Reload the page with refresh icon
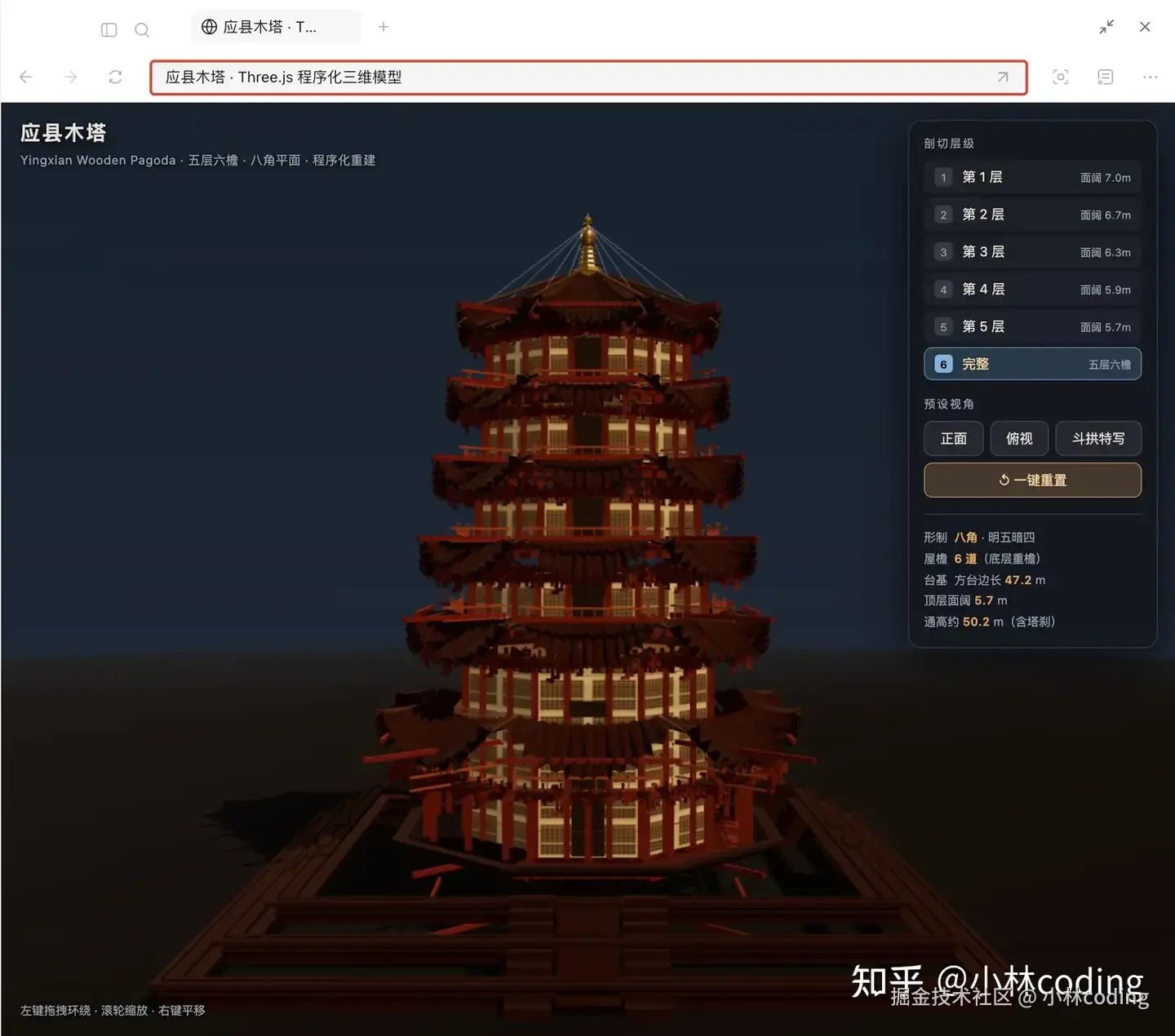 (x=115, y=77)
